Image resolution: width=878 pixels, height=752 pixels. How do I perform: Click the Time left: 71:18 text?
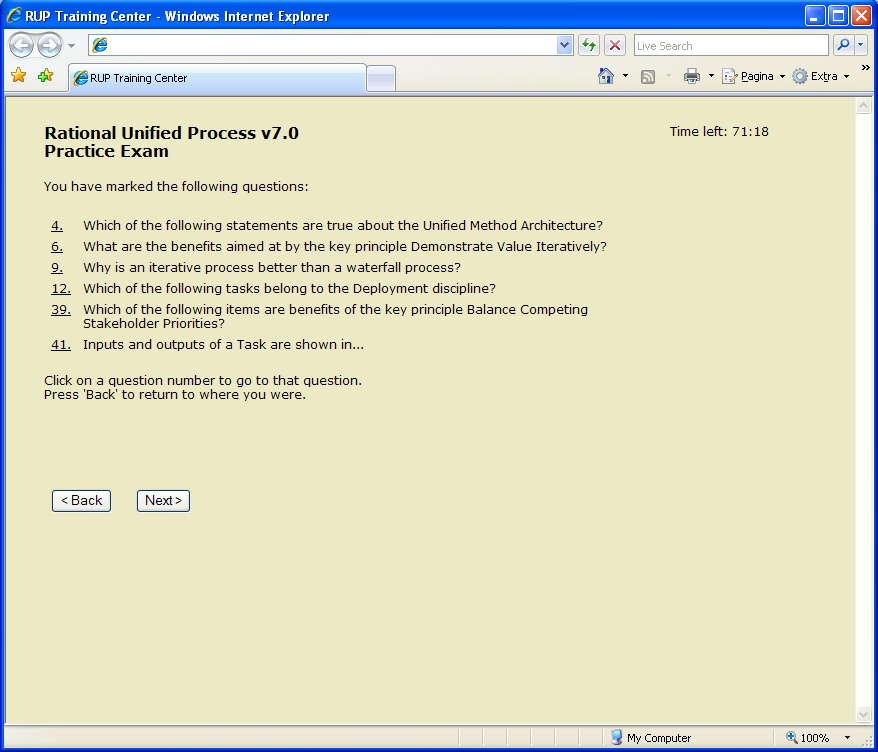click(x=719, y=132)
